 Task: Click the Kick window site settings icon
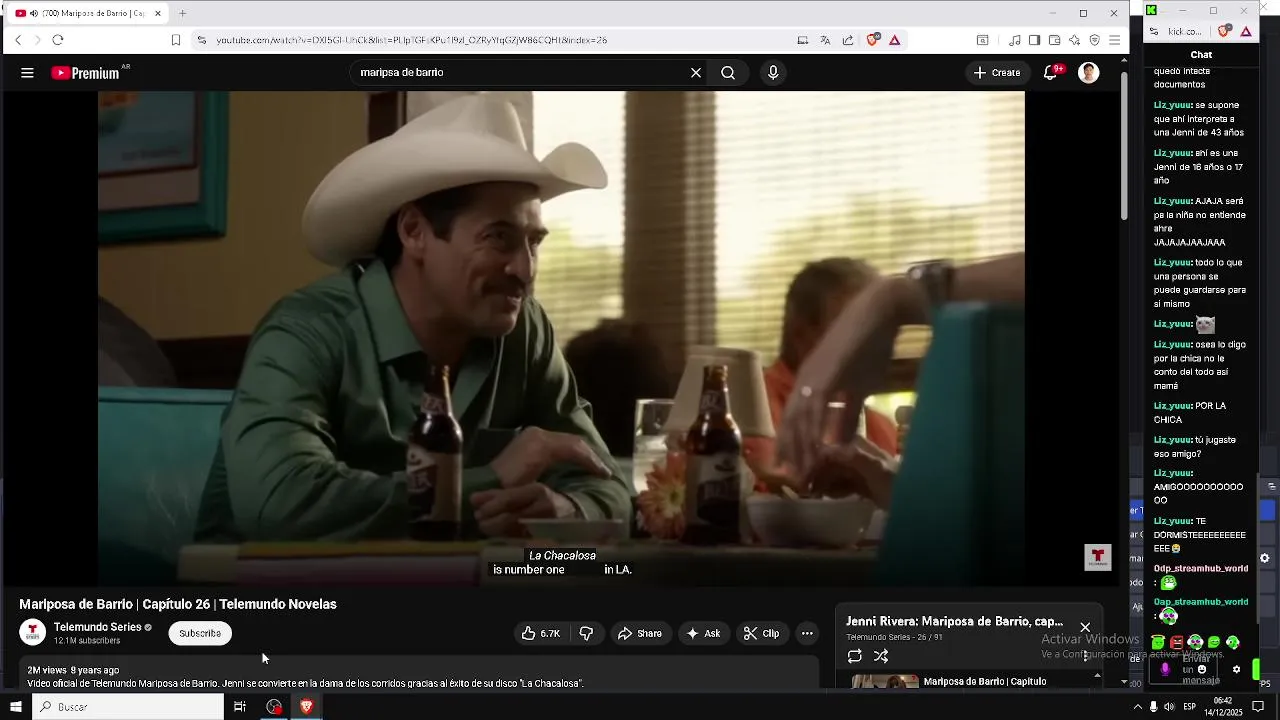[1153, 32]
